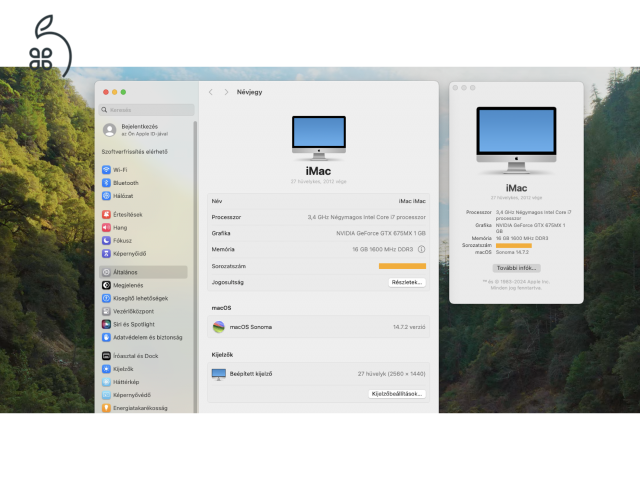This screenshot has height=480, width=640.
Task: Click the Névjegy pane title
Action: pyautogui.click(x=249, y=92)
